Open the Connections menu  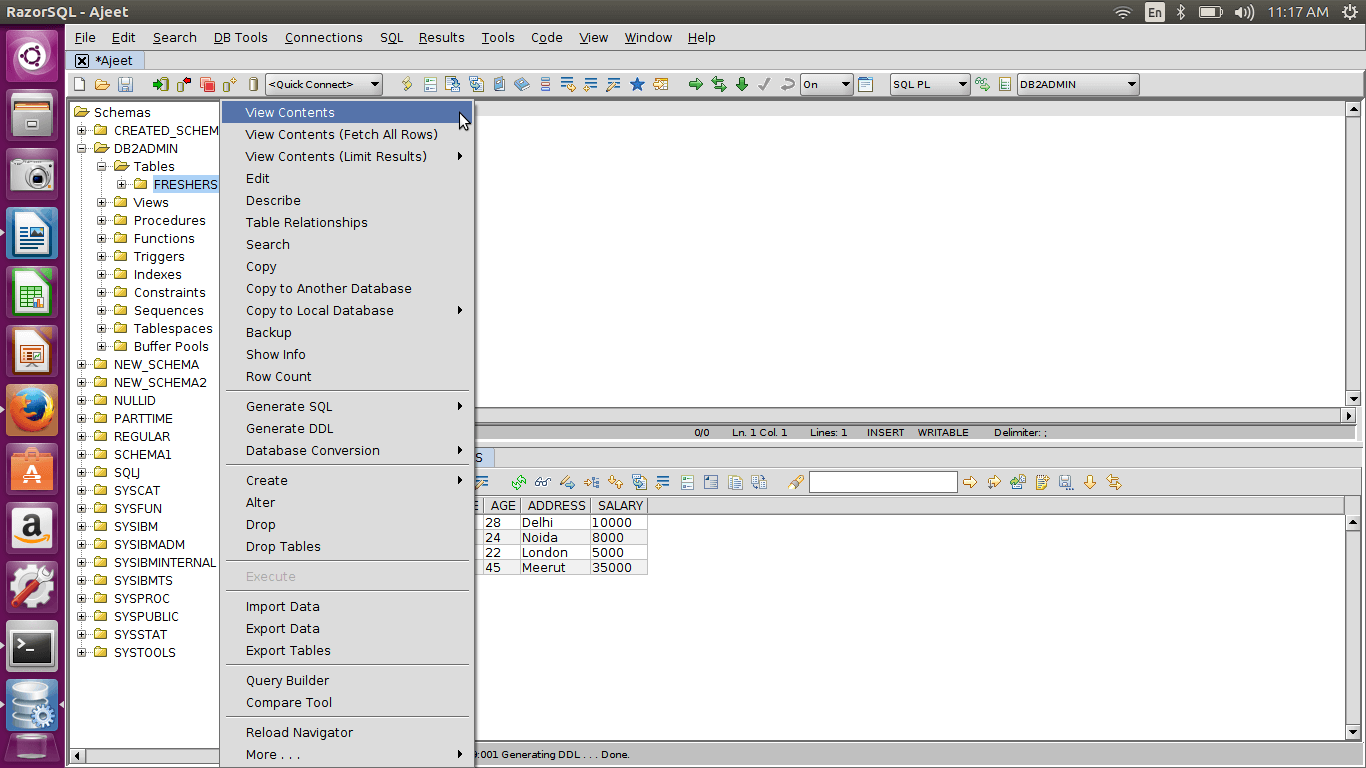(324, 37)
